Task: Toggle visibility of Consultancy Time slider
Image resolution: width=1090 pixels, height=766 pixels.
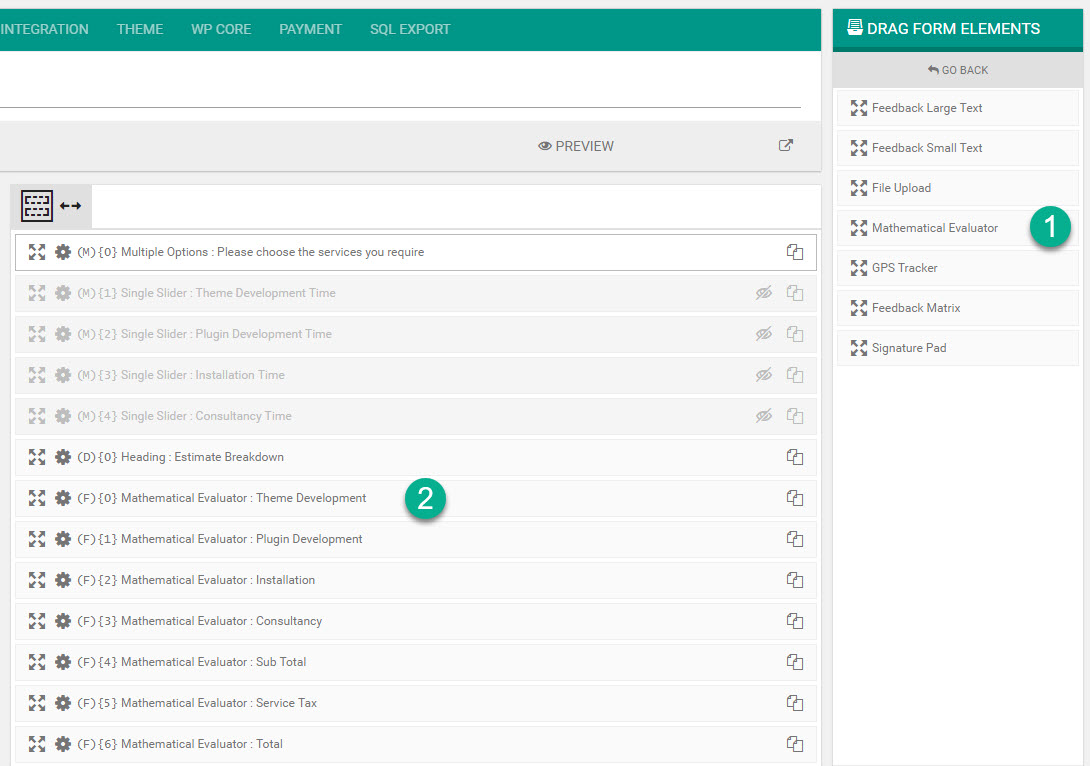Action: point(764,416)
